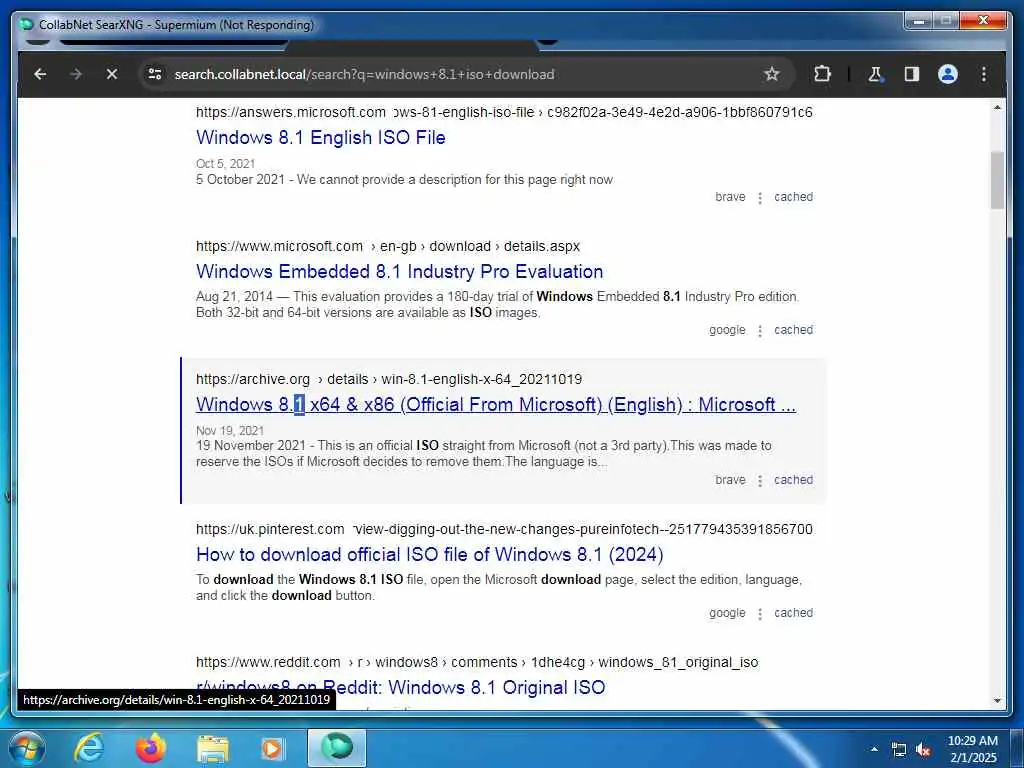The width and height of the screenshot is (1024, 768).
Task: Expand options dots for Pinterest result
Action: click(x=760, y=614)
